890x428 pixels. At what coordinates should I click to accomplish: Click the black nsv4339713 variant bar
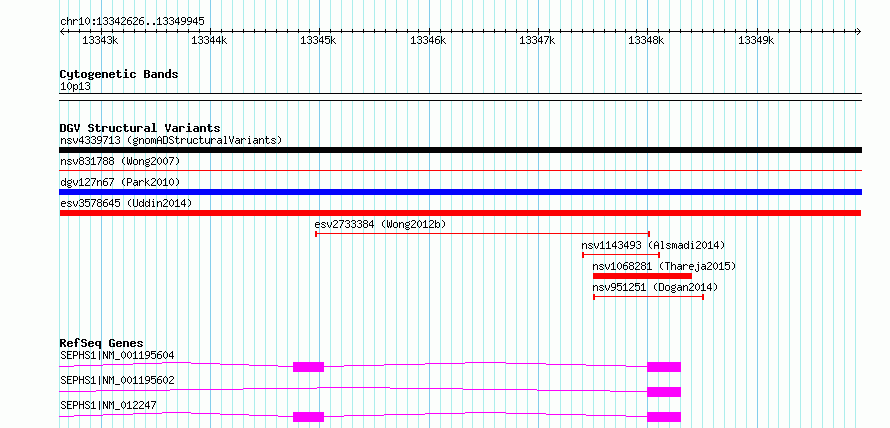click(460, 150)
